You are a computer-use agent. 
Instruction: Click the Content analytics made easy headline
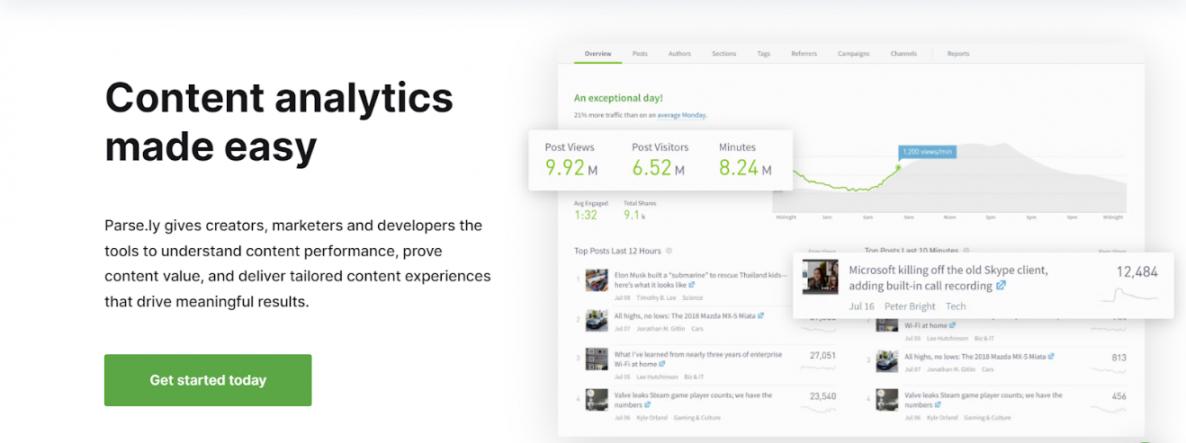tap(278, 122)
